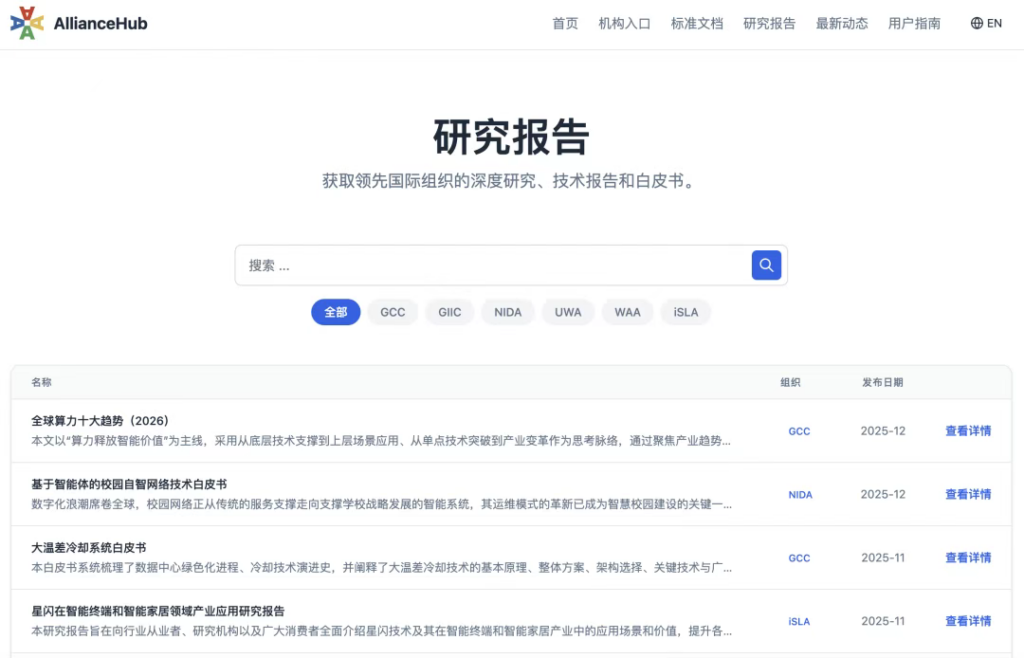Viewport: 1024px width, 658px height.
Task: Click the iSLA organization tag in 星闪 row
Action: click(x=798, y=621)
